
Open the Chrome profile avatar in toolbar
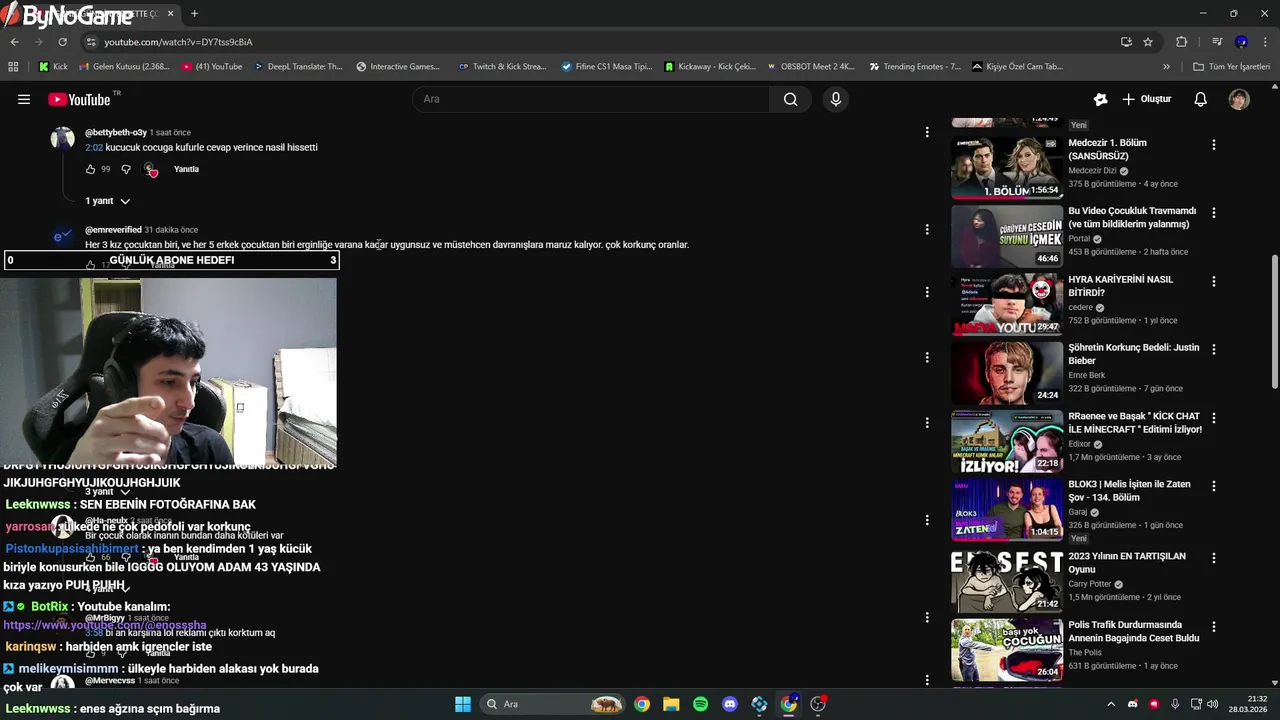coord(1241,42)
